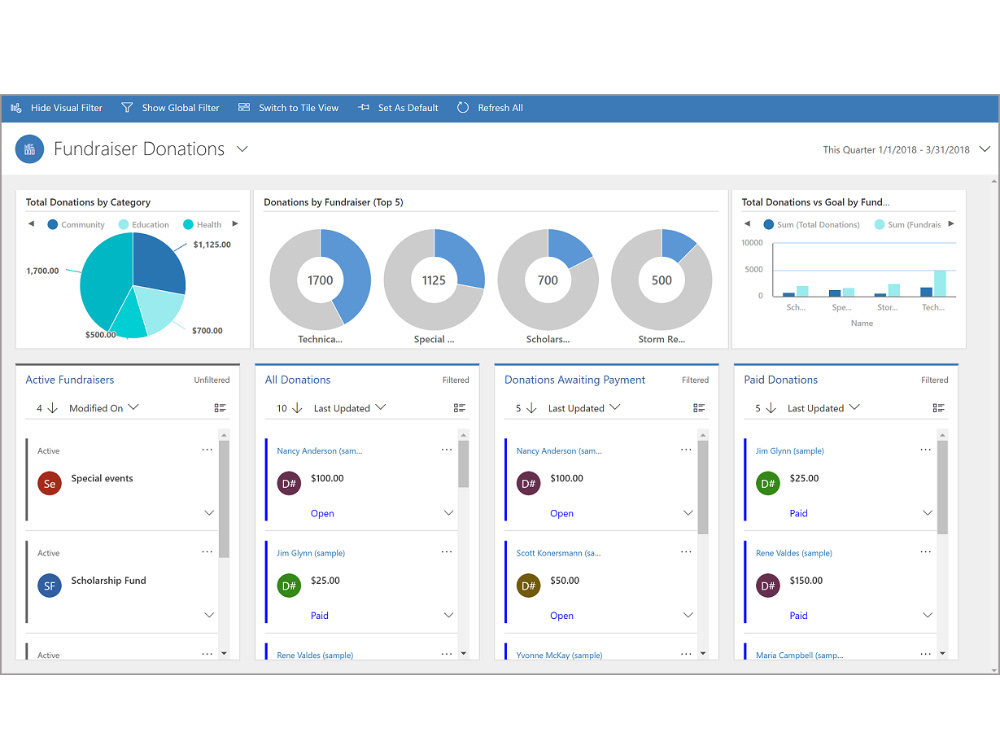Reverse sort direction arrow in Donations Awaiting Payment
1000x750 pixels.
pos(531,408)
